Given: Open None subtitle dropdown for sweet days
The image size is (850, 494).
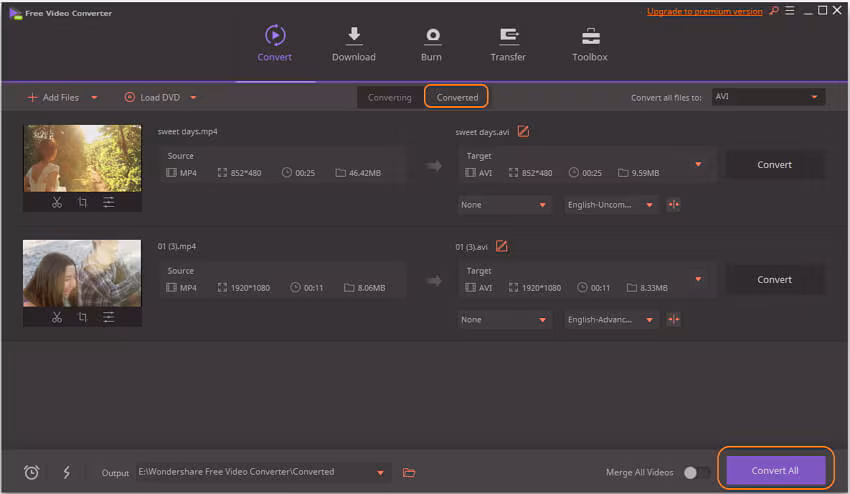Looking at the screenshot, I should [504, 205].
